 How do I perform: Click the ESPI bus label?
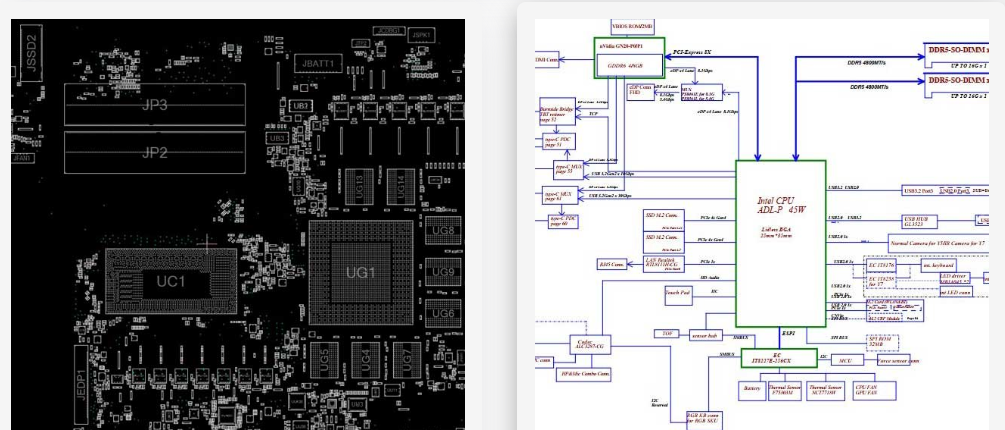tap(790, 334)
